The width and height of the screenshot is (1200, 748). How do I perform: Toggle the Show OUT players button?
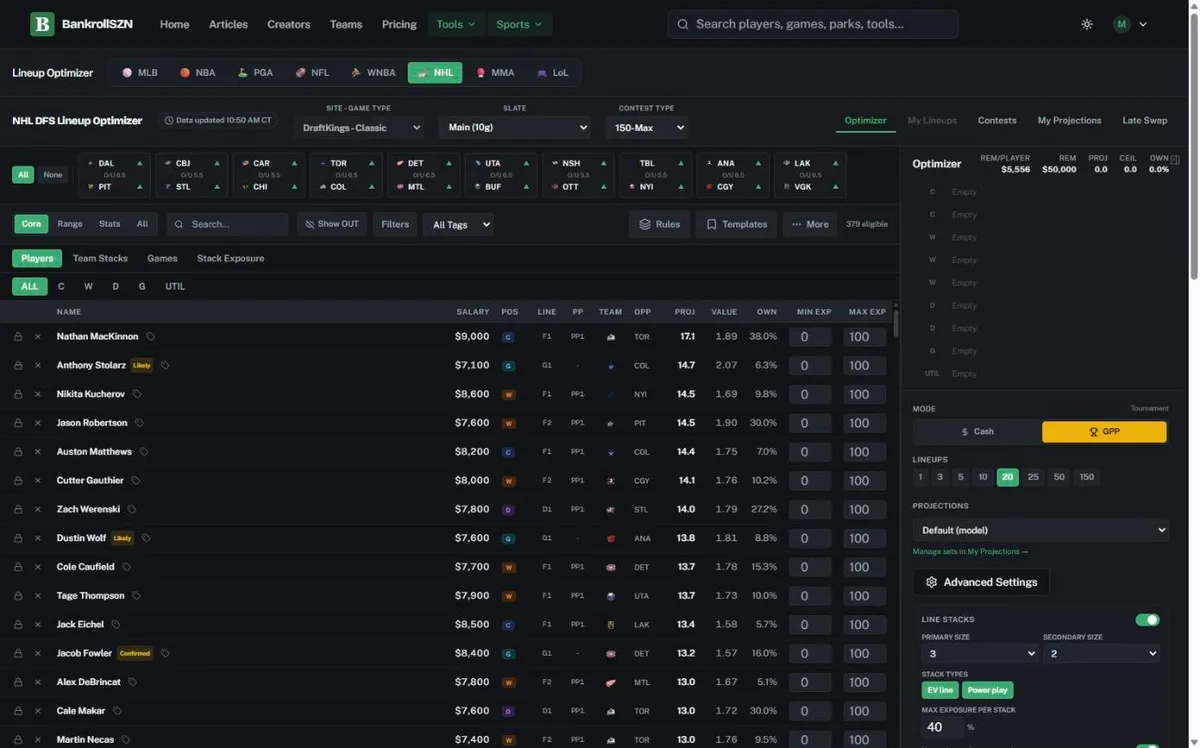click(x=332, y=224)
